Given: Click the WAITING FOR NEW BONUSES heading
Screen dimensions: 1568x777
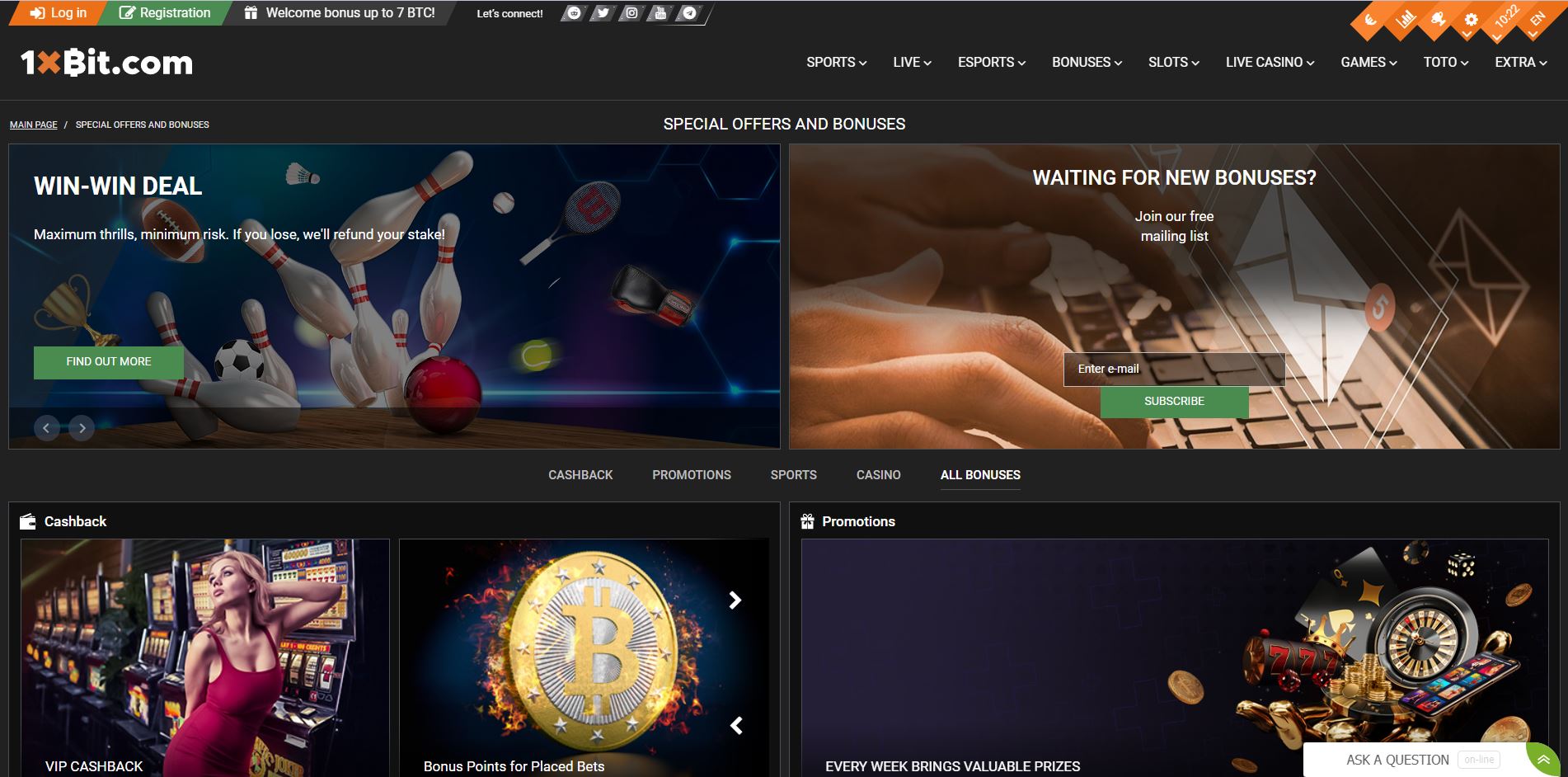Looking at the screenshot, I should tap(1174, 178).
